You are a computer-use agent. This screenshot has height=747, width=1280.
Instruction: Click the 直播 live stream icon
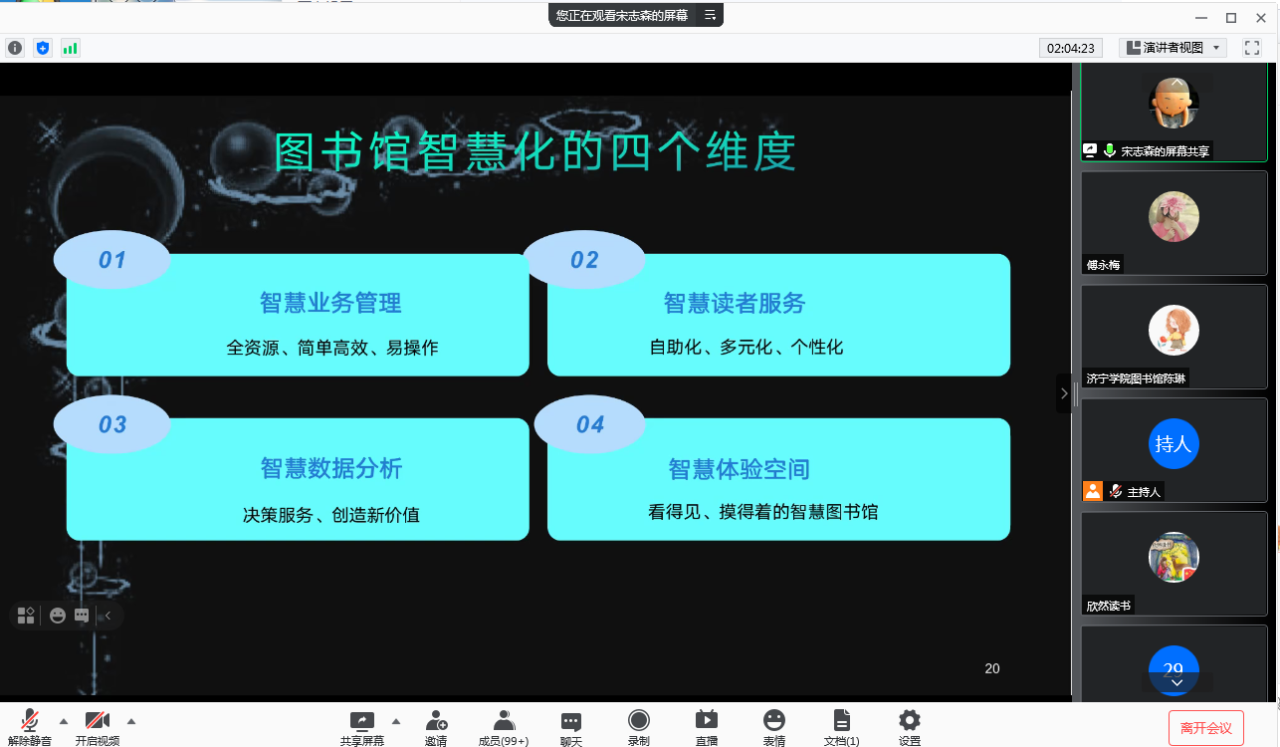[706, 727]
